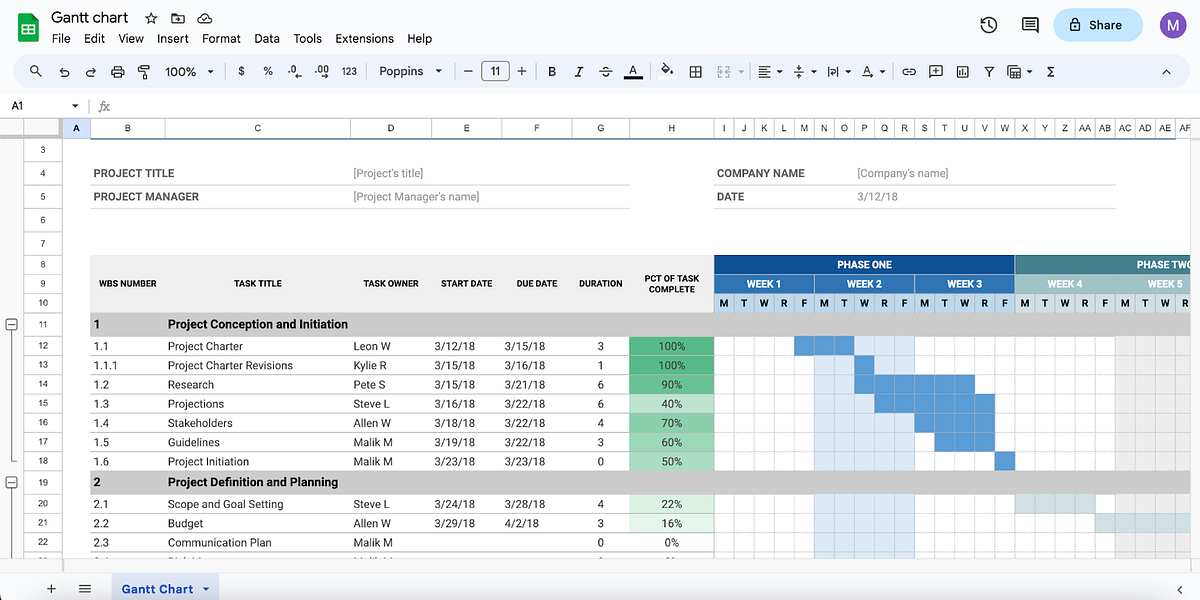This screenshot has height=600, width=1200.
Task: Open version history
Action: tap(988, 25)
